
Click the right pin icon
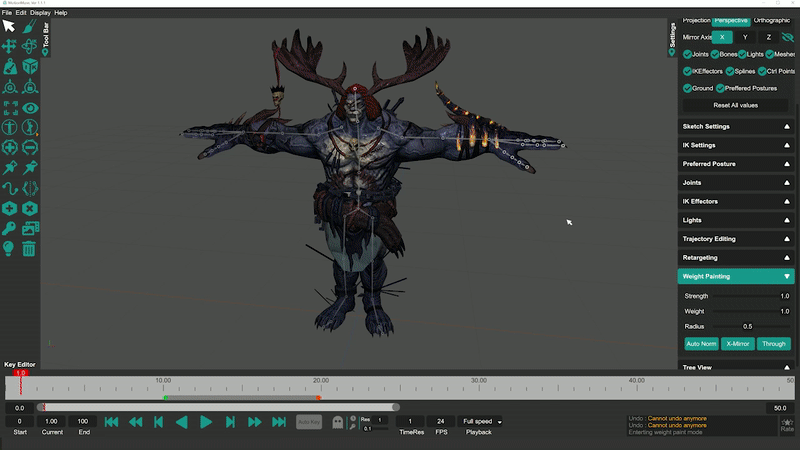pos(30,167)
